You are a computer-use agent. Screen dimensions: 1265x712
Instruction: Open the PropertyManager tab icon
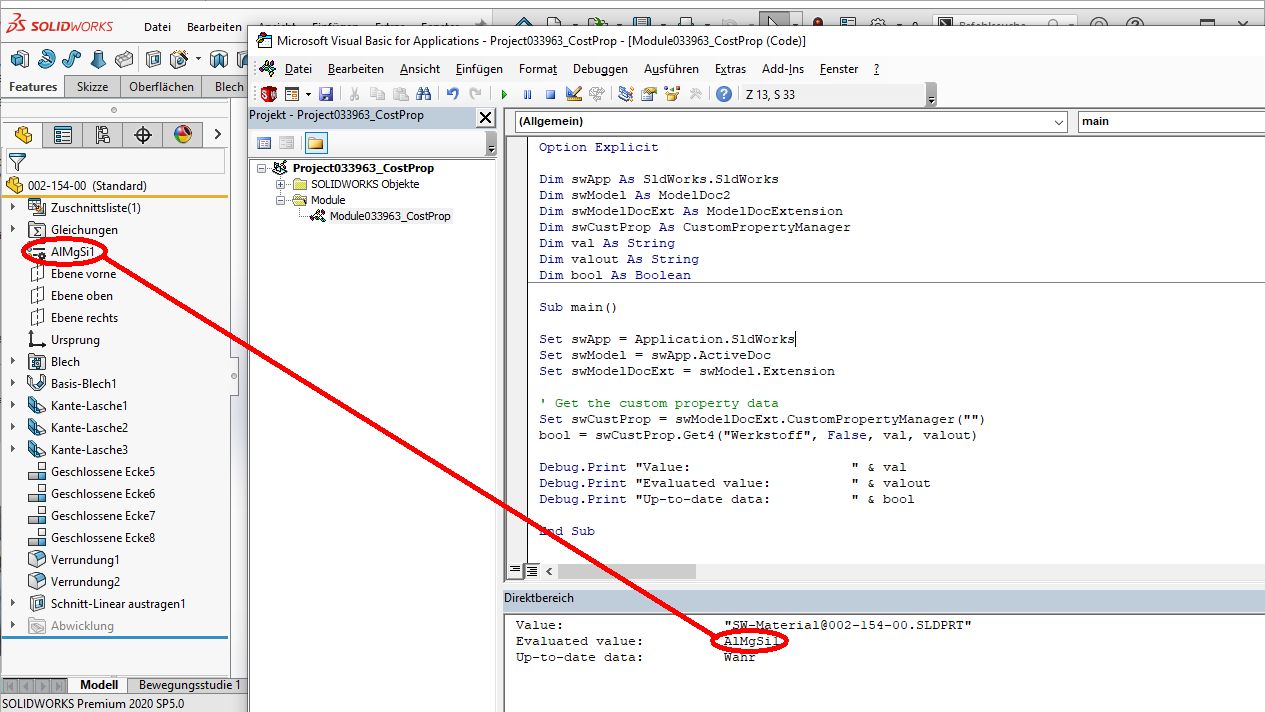62,134
